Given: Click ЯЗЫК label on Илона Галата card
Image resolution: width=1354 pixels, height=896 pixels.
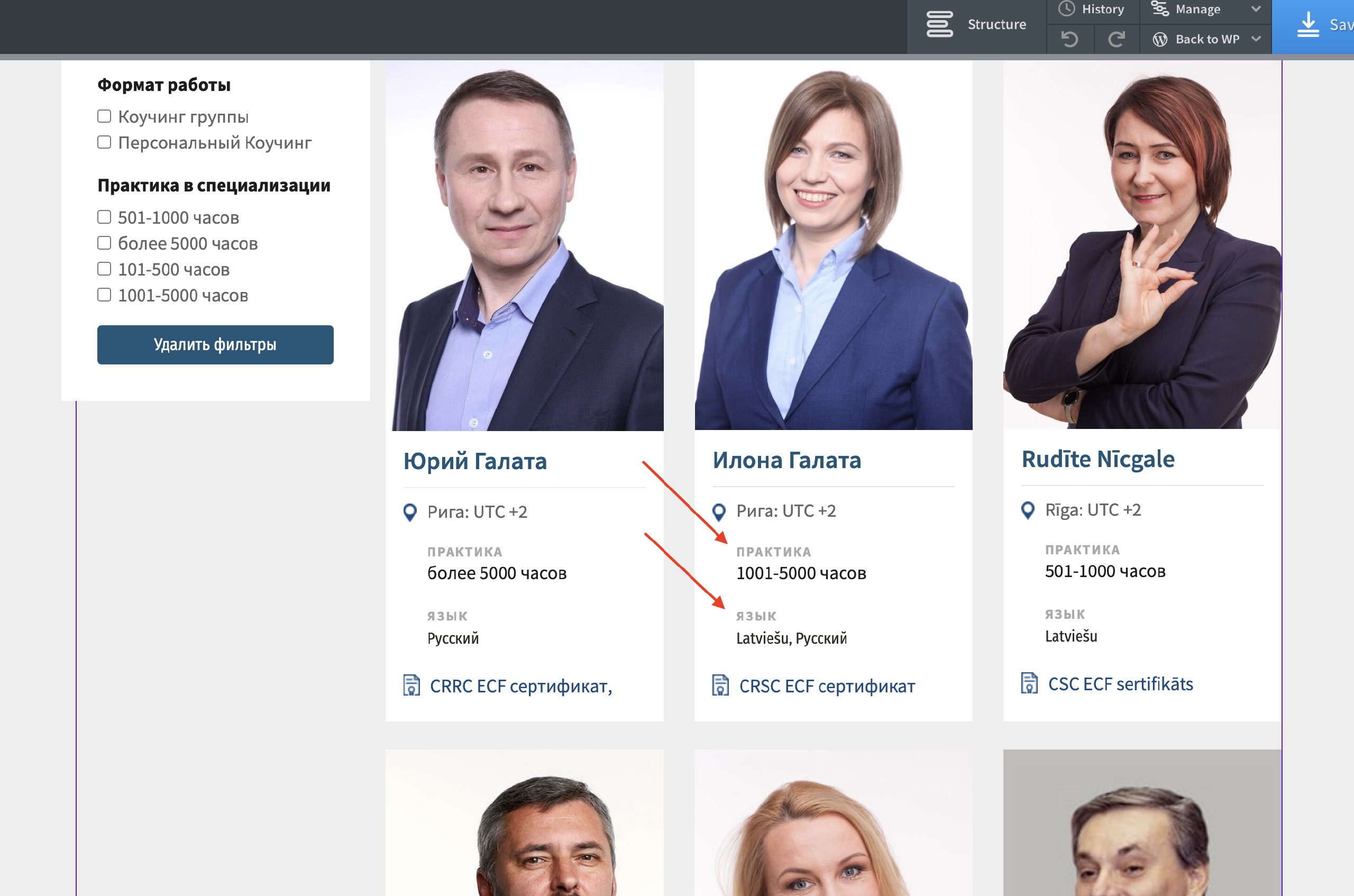Looking at the screenshot, I should point(756,616).
